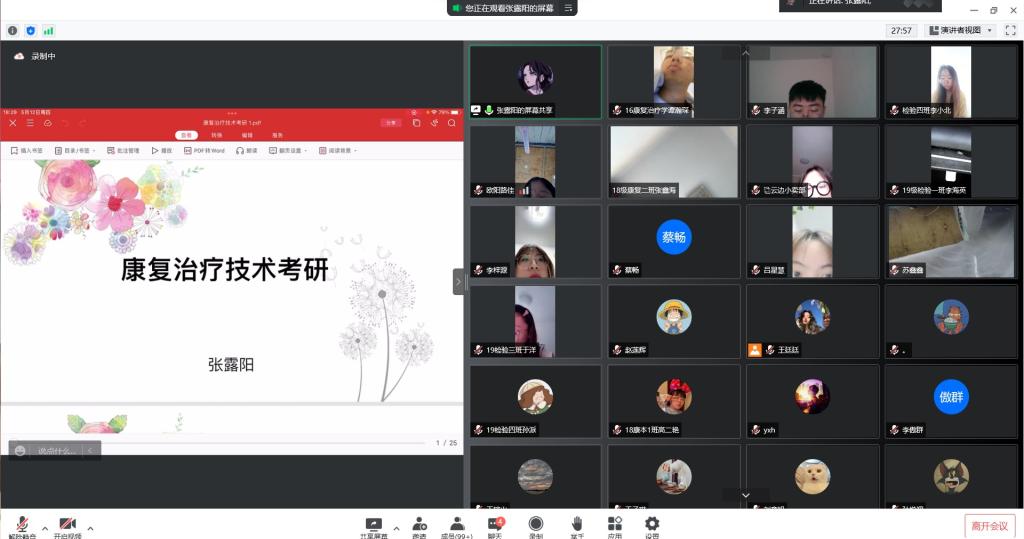This screenshot has width=1024, height=539.
Task: Expand the camera options arrow
Action: (90, 528)
